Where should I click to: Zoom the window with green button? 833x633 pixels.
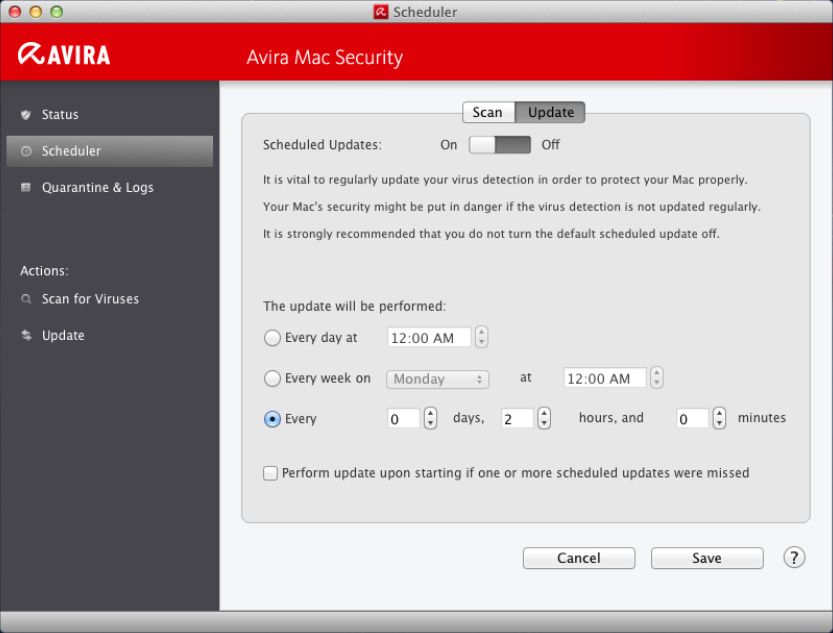point(56,12)
